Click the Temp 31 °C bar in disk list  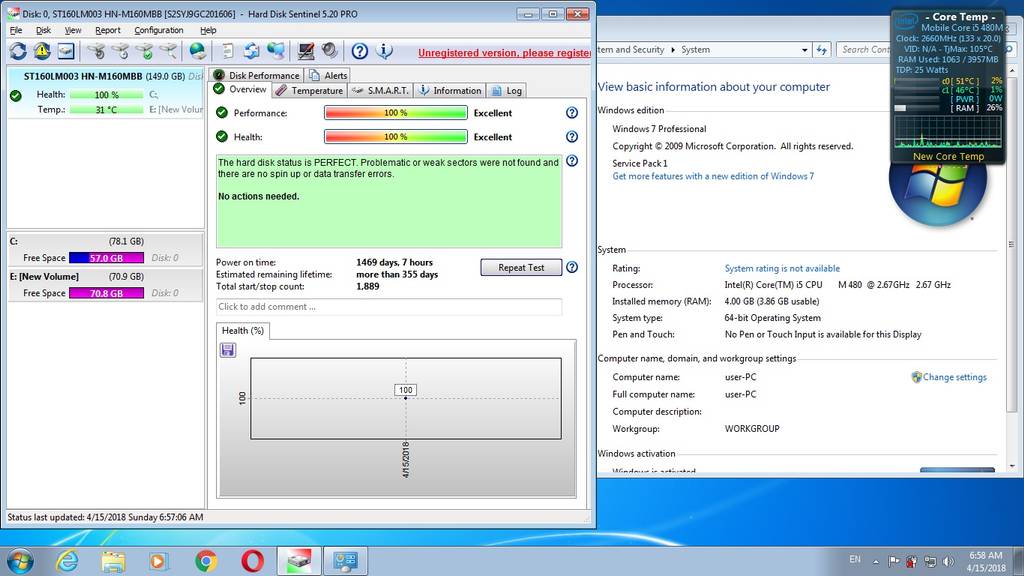106,110
